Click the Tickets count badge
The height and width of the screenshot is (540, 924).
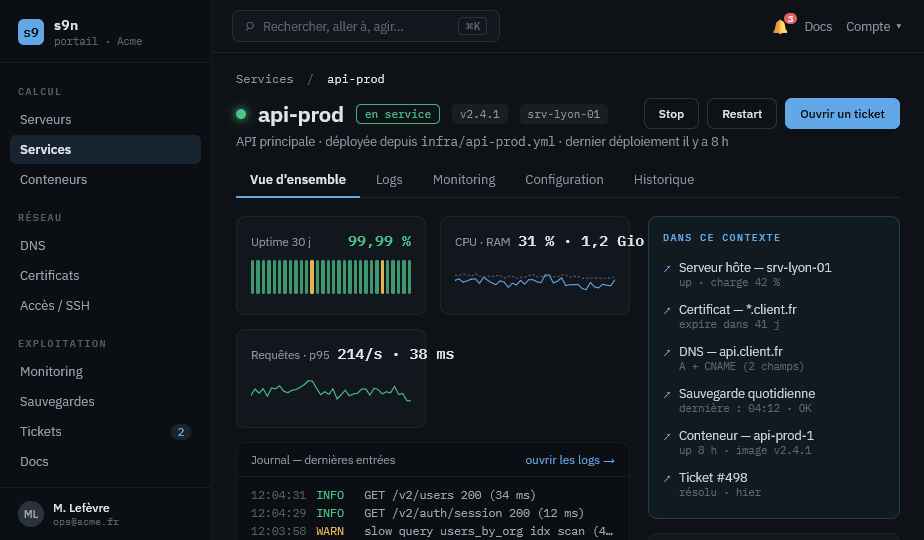(181, 432)
